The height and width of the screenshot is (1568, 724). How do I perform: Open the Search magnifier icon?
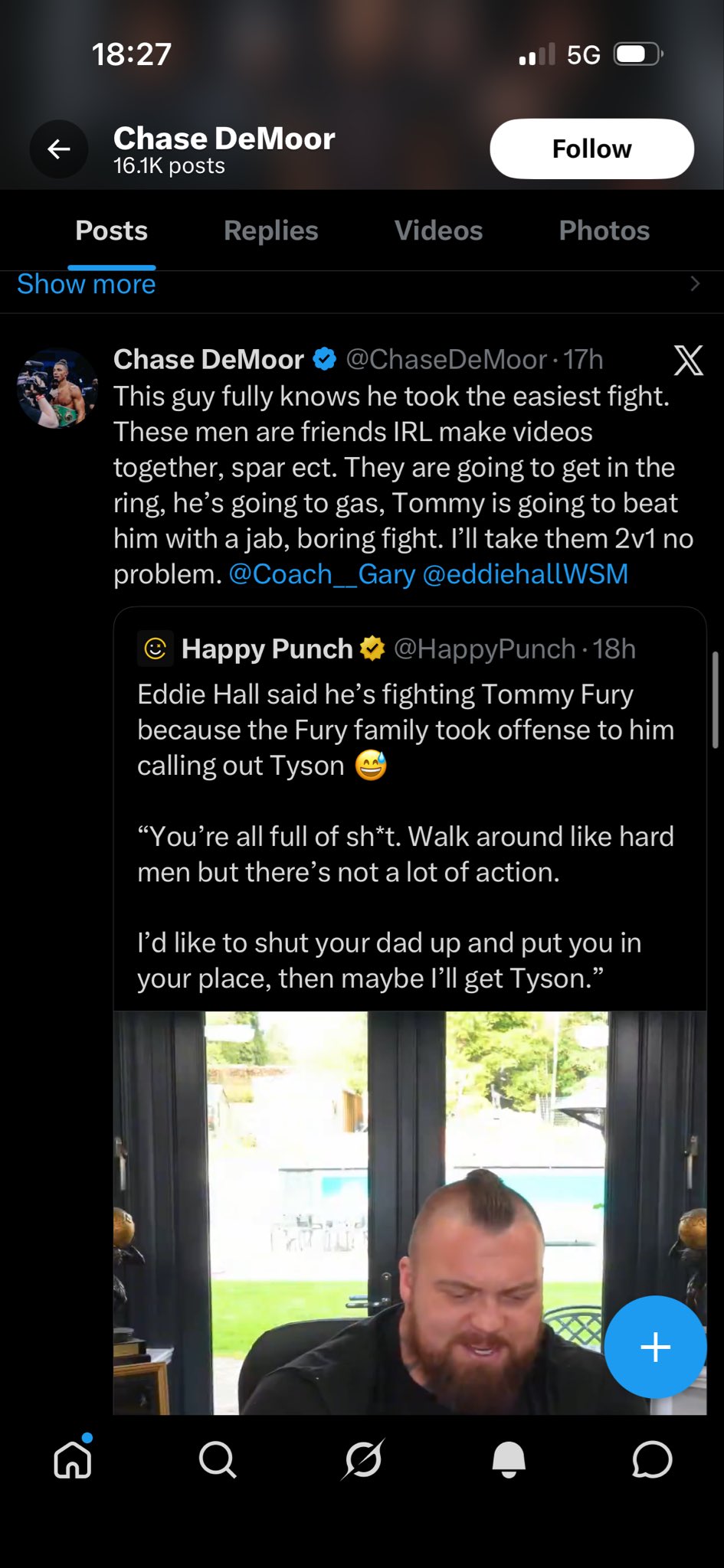pos(218,1459)
